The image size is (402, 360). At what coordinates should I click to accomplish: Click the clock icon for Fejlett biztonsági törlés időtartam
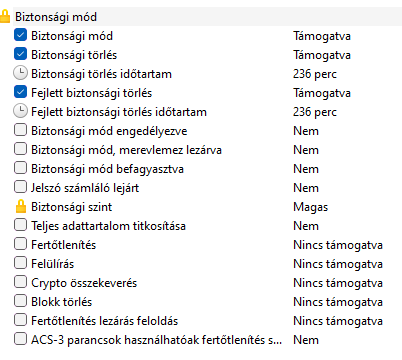pyautogui.click(x=20, y=111)
